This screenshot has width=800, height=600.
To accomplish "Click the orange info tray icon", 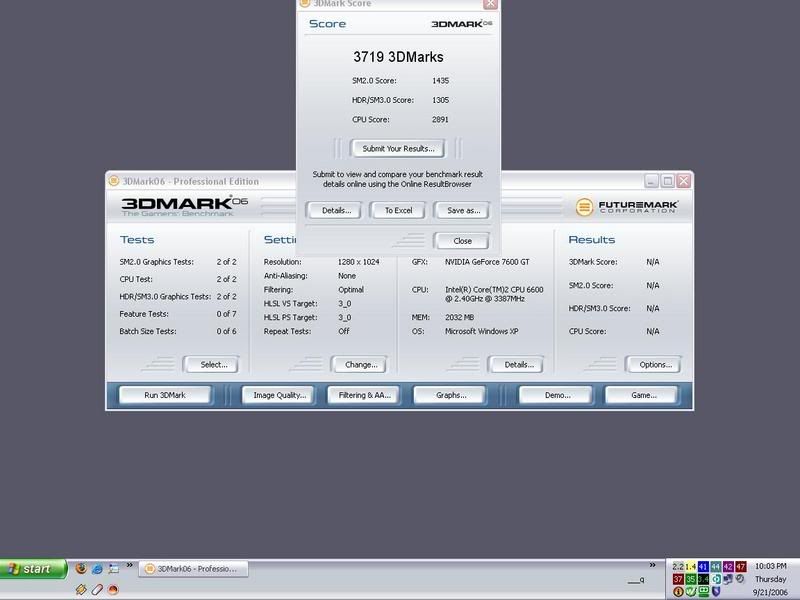I will 678,592.
